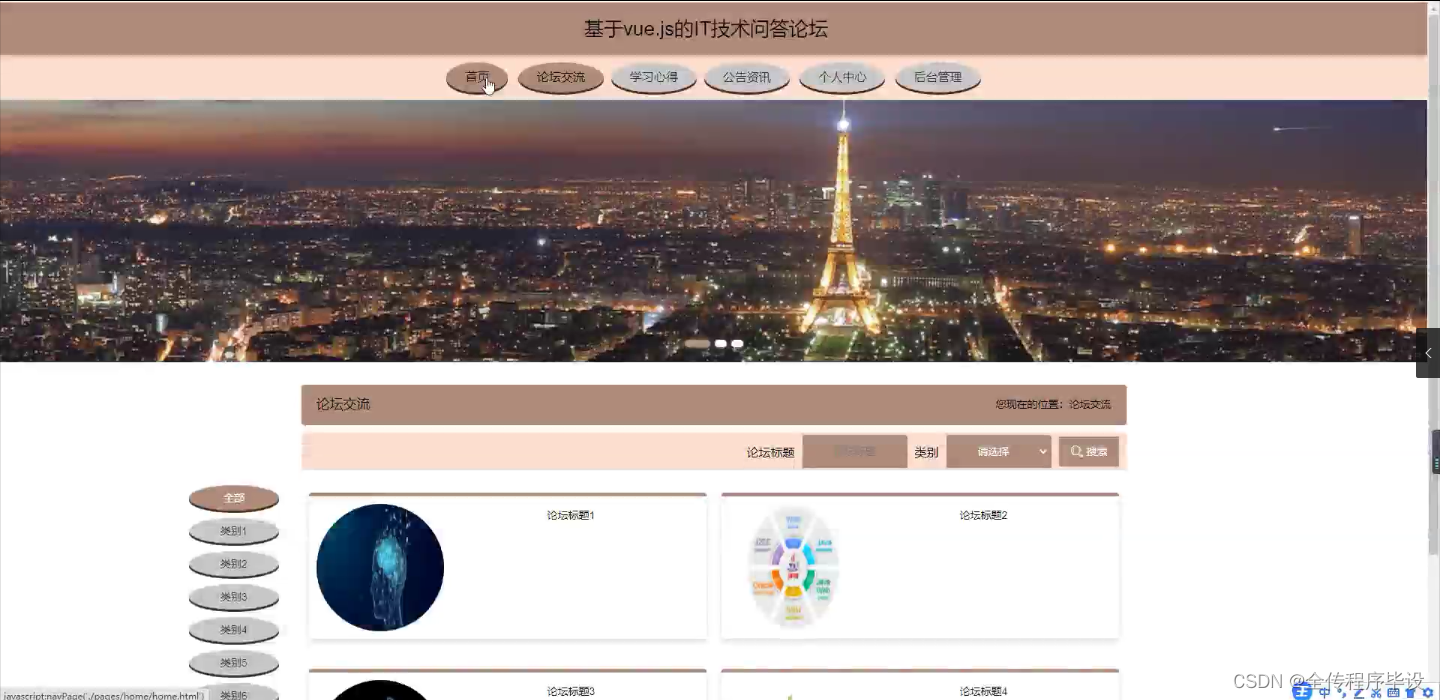Filter by 类别4
This screenshot has width=1440, height=700.
point(234,630)
